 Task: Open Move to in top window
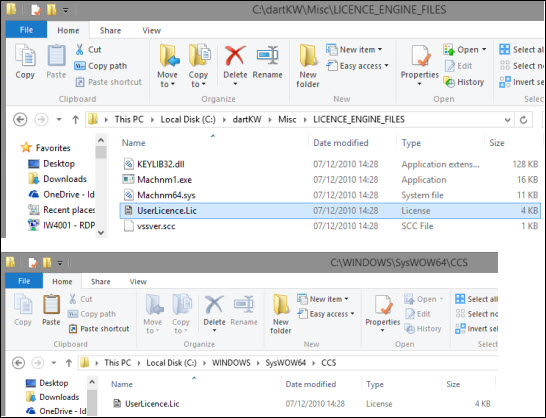[x=168, y=66]
